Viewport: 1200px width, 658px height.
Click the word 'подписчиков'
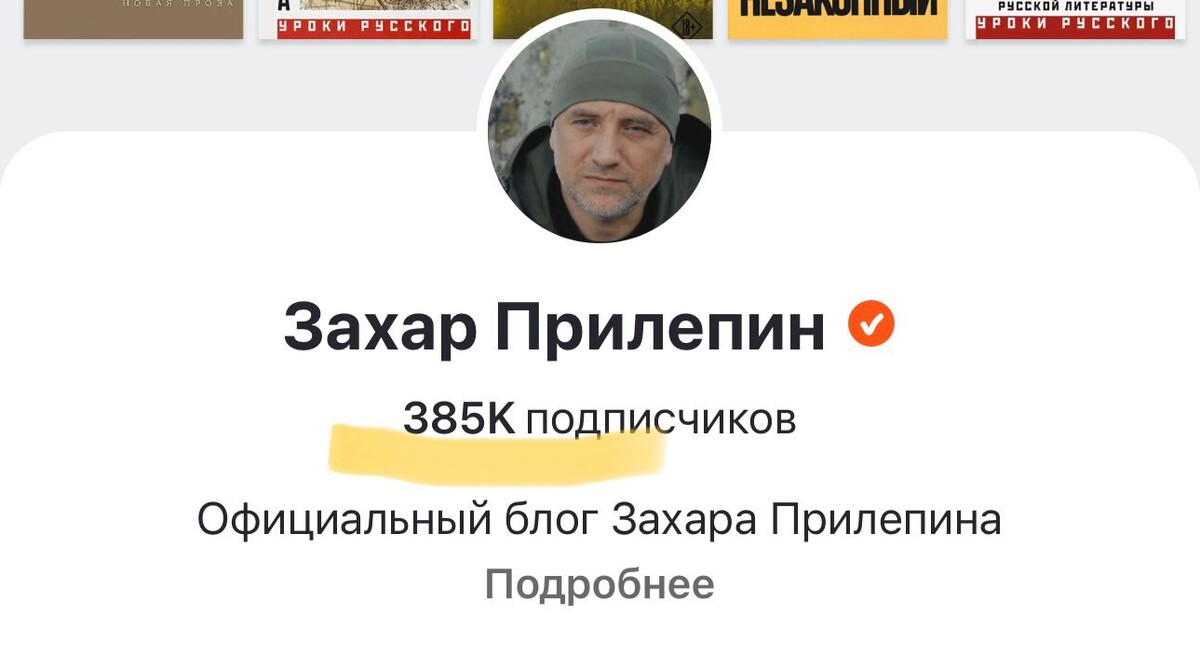tap(661, 421)
